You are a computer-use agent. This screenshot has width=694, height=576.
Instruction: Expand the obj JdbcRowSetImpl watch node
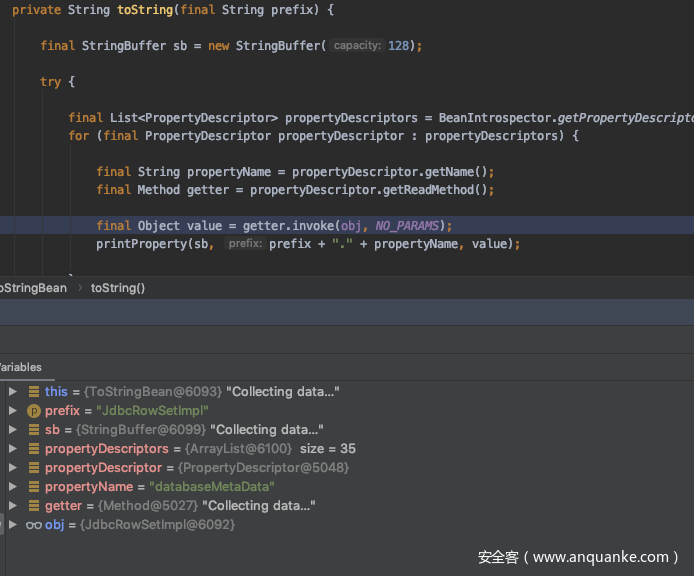pos(12,525)
